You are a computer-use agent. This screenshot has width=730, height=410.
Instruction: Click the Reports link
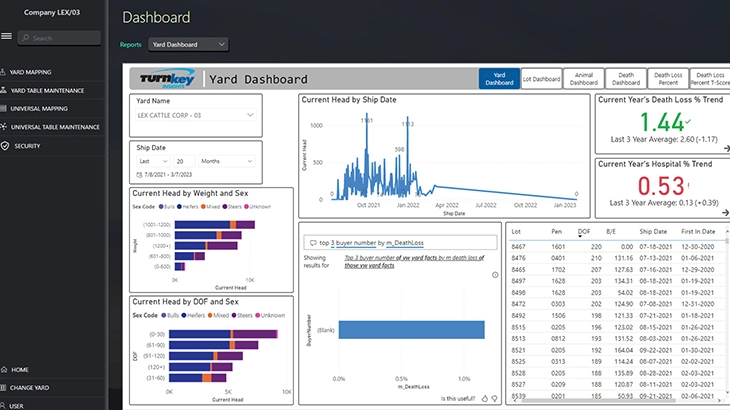[130, 45]
